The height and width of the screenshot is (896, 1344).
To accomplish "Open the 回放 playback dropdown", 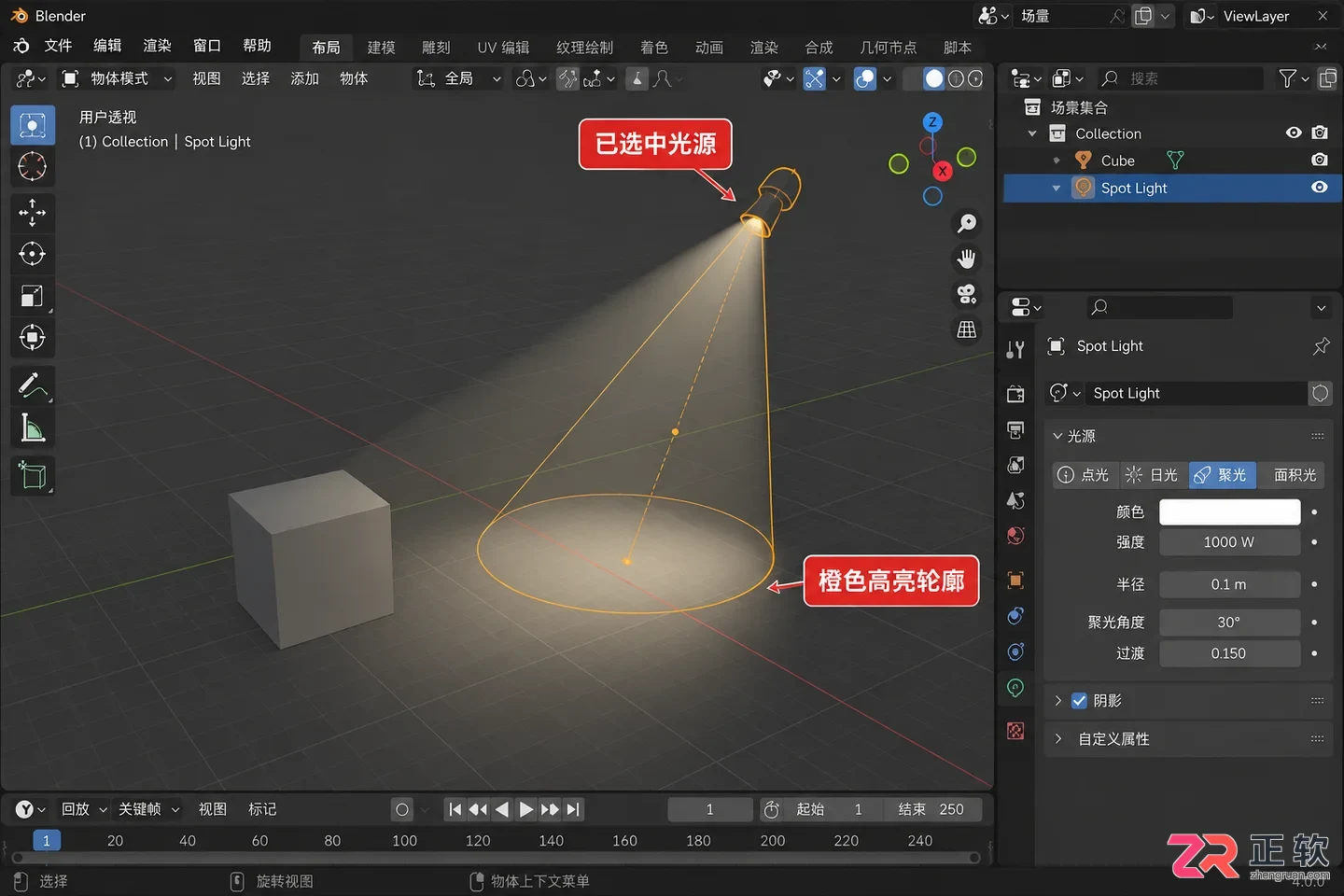I will pyautogui.click(x=84, y=809).
